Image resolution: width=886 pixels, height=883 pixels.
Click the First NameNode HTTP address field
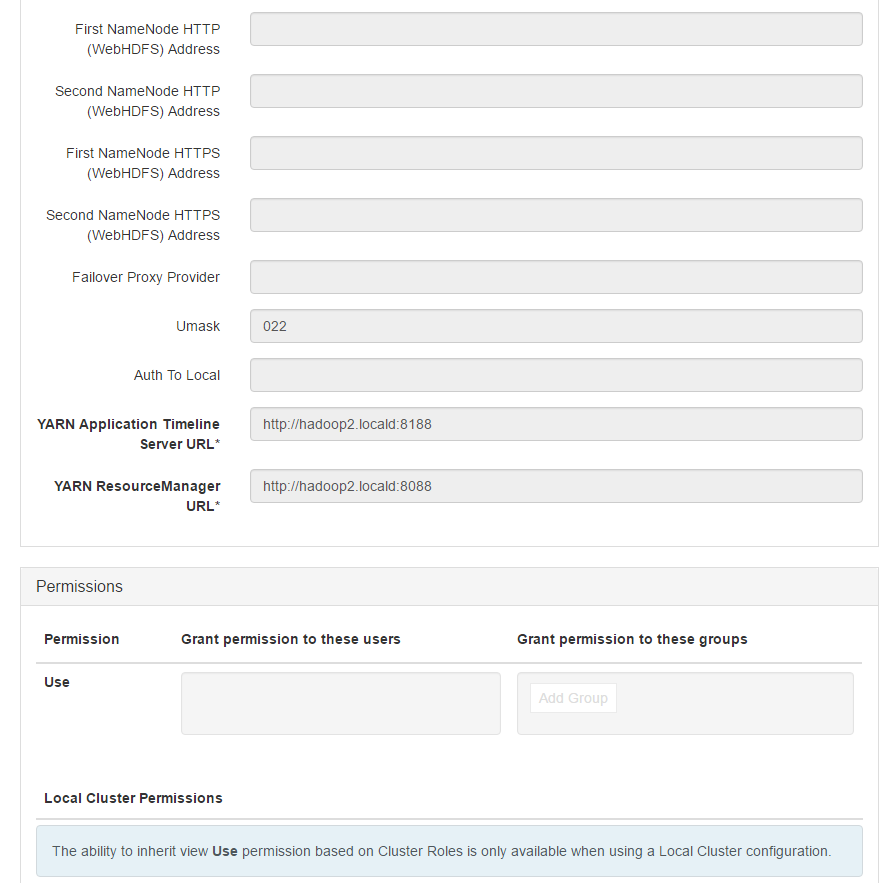tap(556, 29)
